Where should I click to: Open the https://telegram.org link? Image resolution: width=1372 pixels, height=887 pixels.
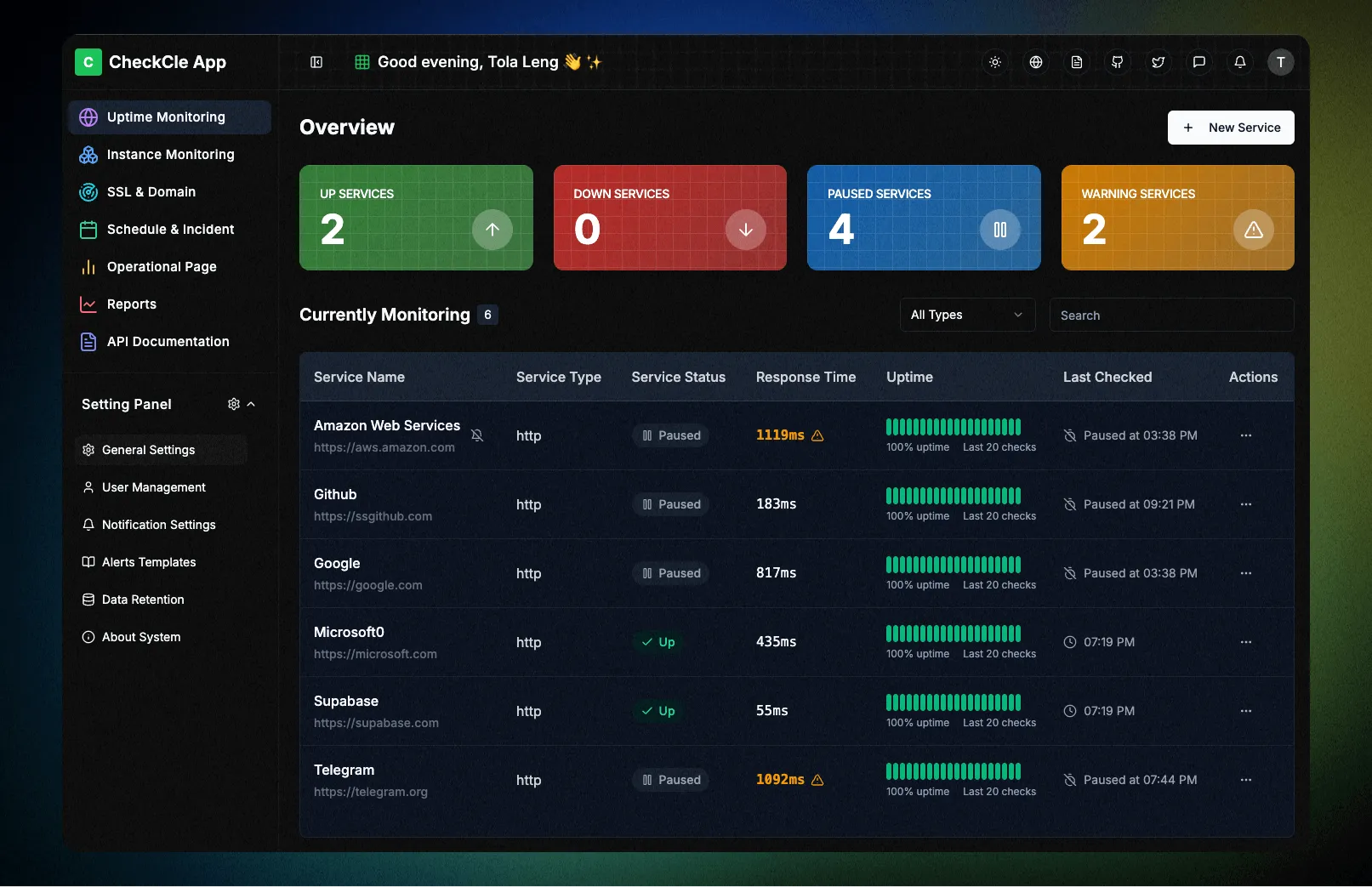(x=371, y=792)
